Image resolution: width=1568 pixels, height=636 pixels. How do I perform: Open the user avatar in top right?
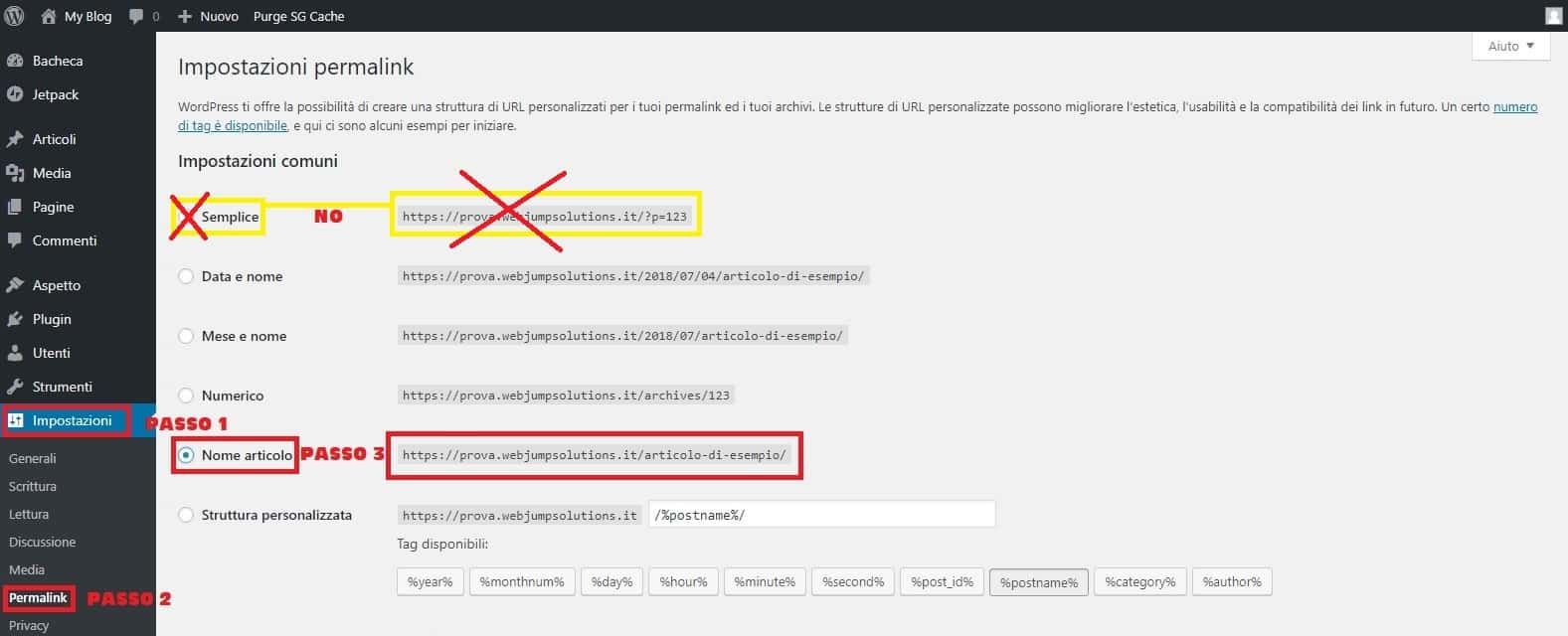[x=1554, y=16]
